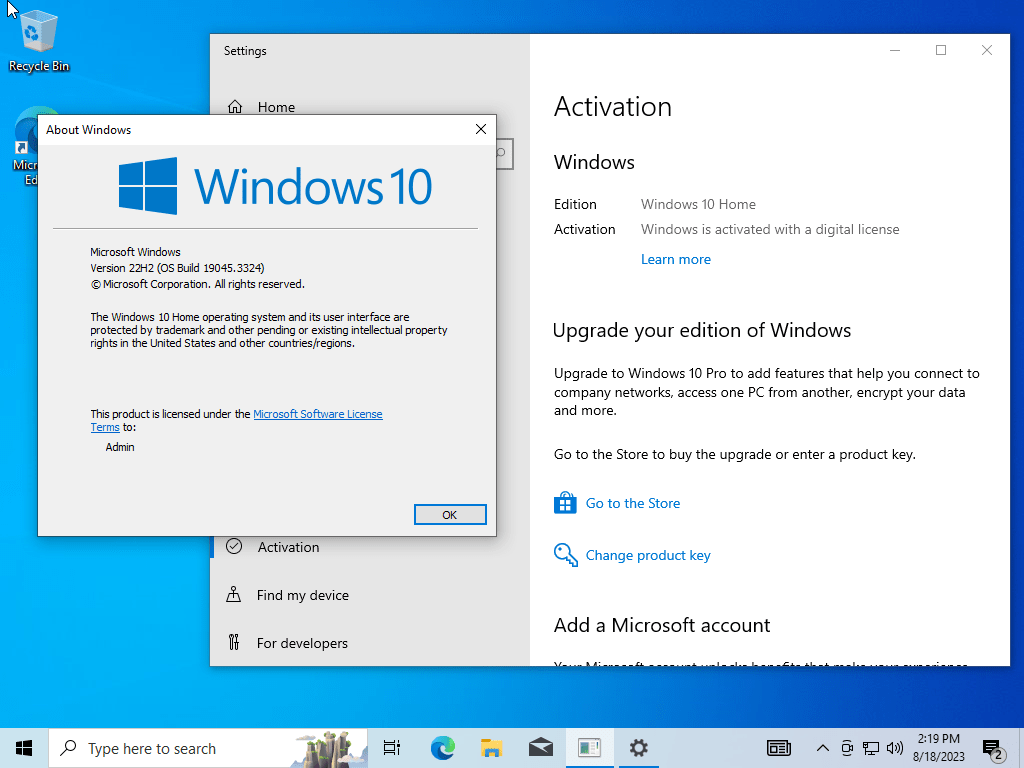Click the For developers tools icon
1024x768 pixels.
234,643
